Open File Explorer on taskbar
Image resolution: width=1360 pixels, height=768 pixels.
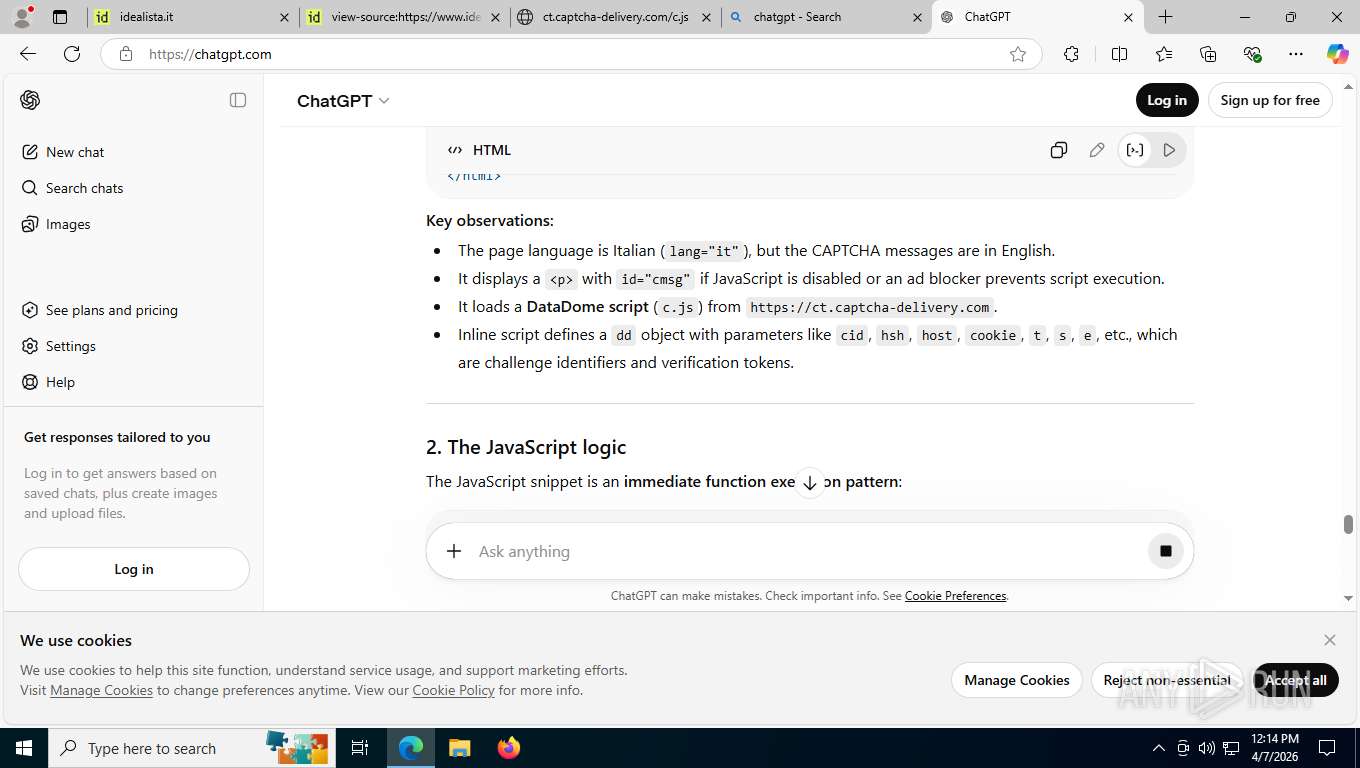tap(459, 748)
